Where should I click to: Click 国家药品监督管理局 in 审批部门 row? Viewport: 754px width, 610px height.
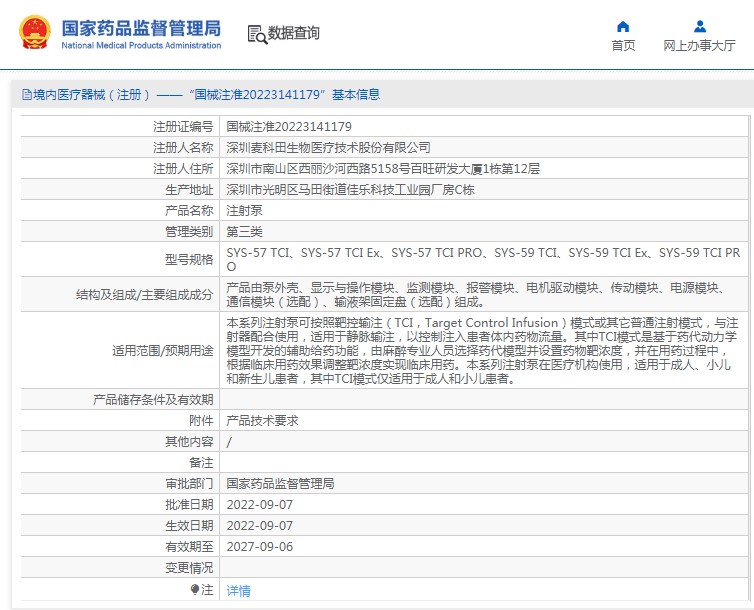coord(280,484)
